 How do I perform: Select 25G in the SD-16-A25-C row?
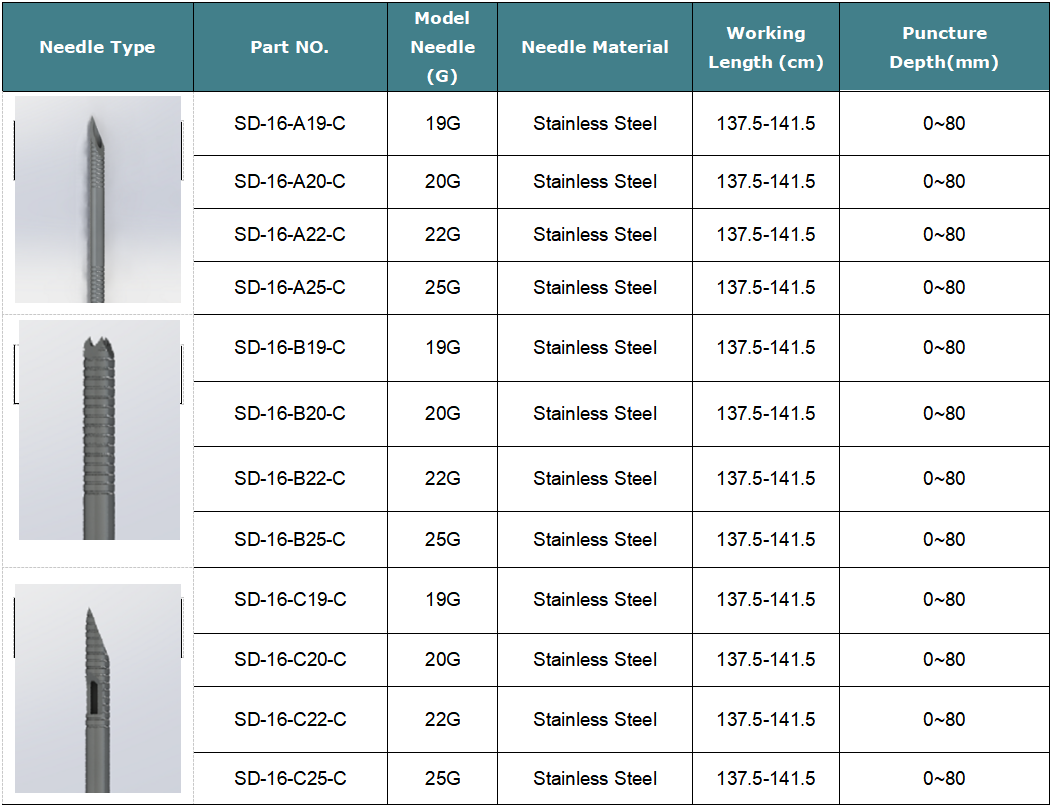pos(443,288)
